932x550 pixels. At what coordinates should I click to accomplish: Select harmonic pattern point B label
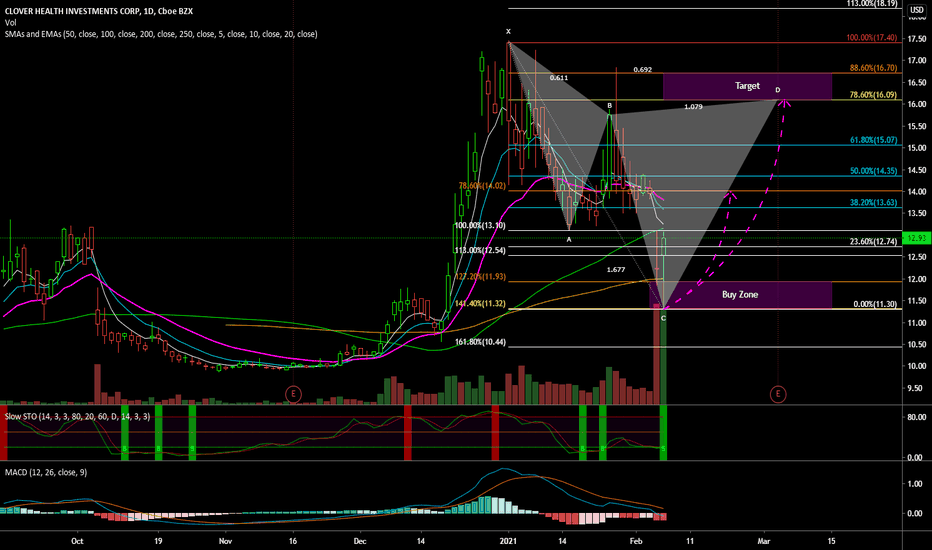click(610, 106)
